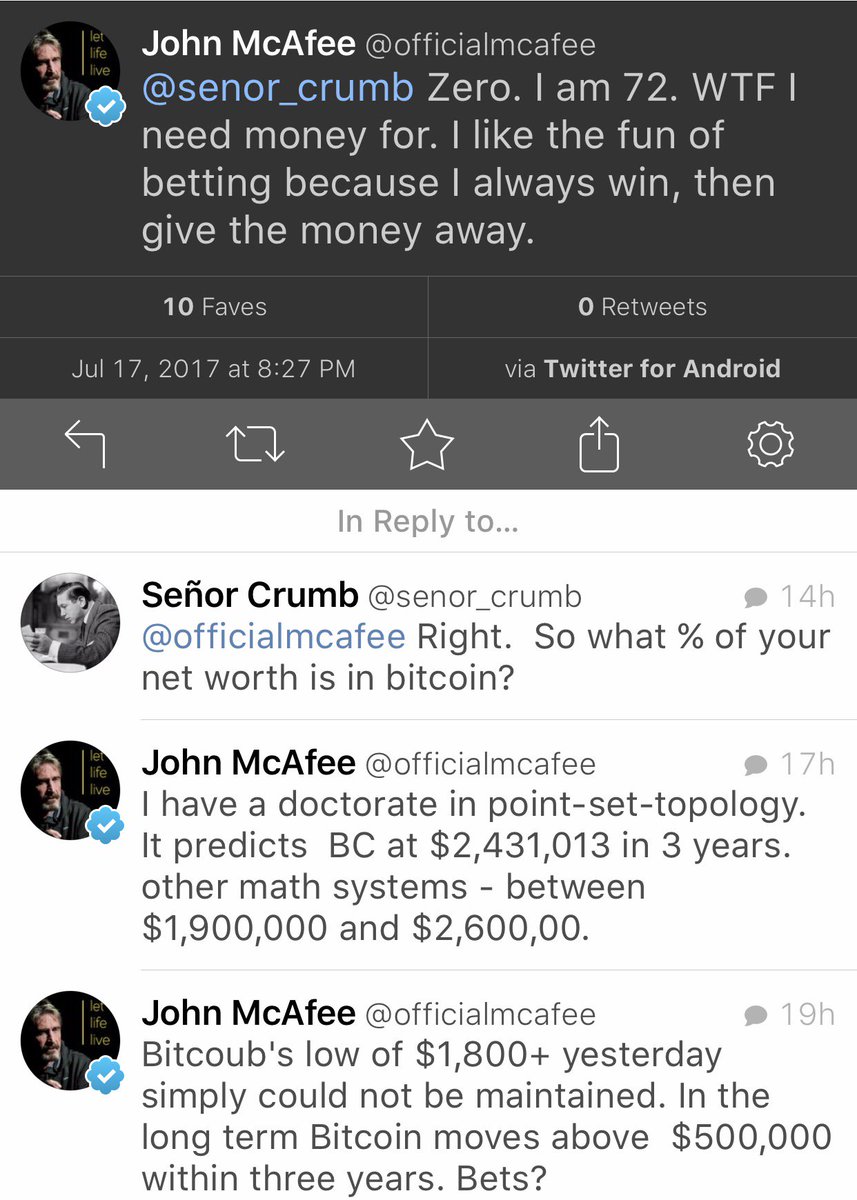Screen dimensions: 857x1200
Task: Tap the verified badge on top avatar
Action: coord(107,106)
